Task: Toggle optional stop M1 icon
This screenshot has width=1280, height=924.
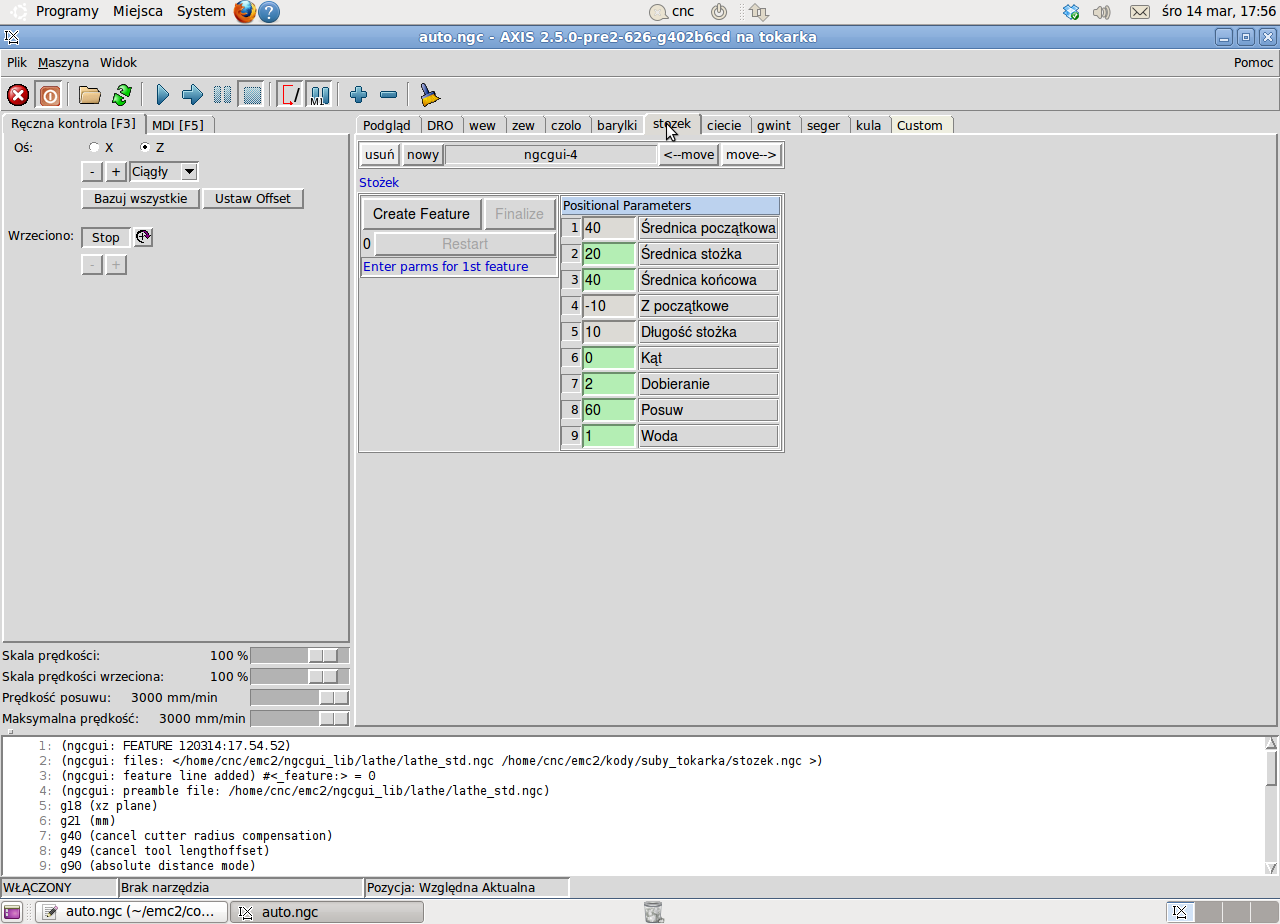Action: coord(319,95)
